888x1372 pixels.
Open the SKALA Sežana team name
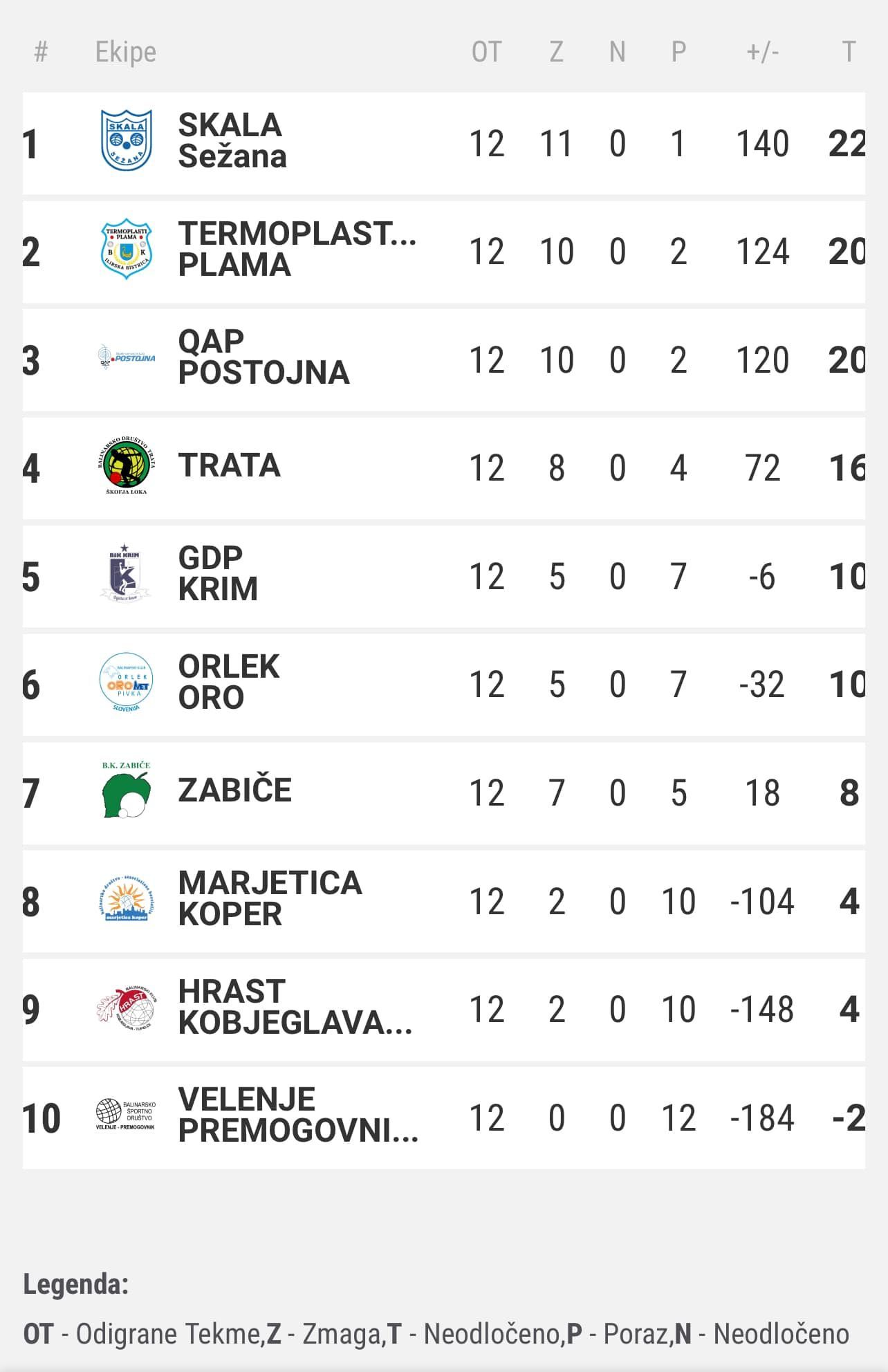[232, 140]
